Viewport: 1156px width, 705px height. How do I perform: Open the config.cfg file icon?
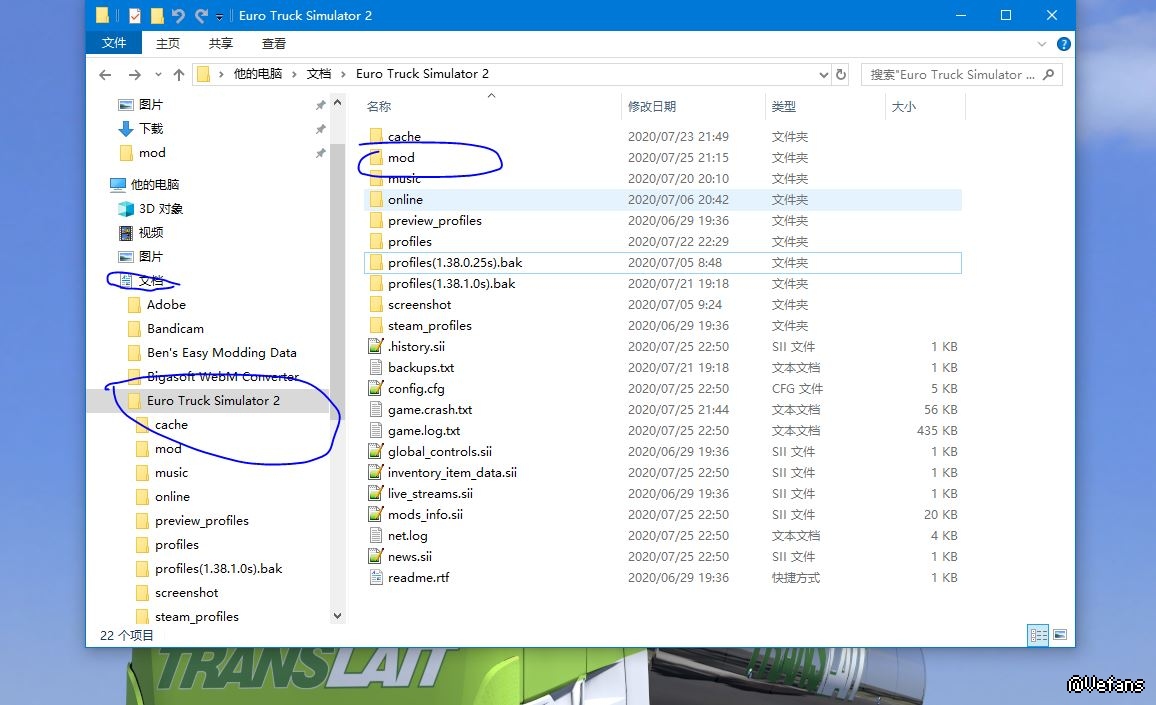tap(376, 388)
